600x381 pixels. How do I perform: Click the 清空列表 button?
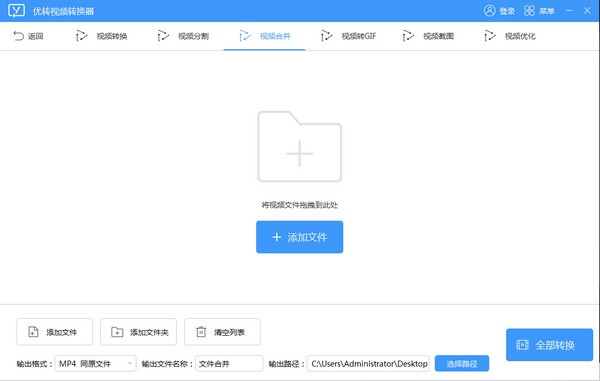click(x=222, y=332)
